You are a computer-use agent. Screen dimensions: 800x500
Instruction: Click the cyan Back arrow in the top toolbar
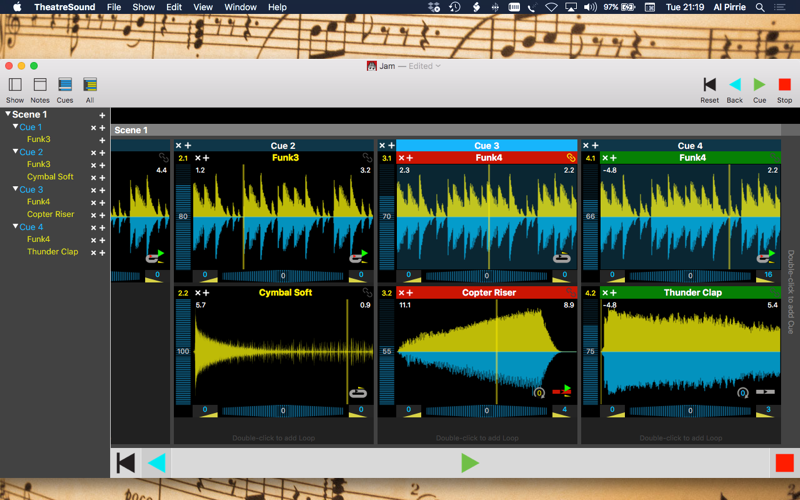tap(735, 84)
